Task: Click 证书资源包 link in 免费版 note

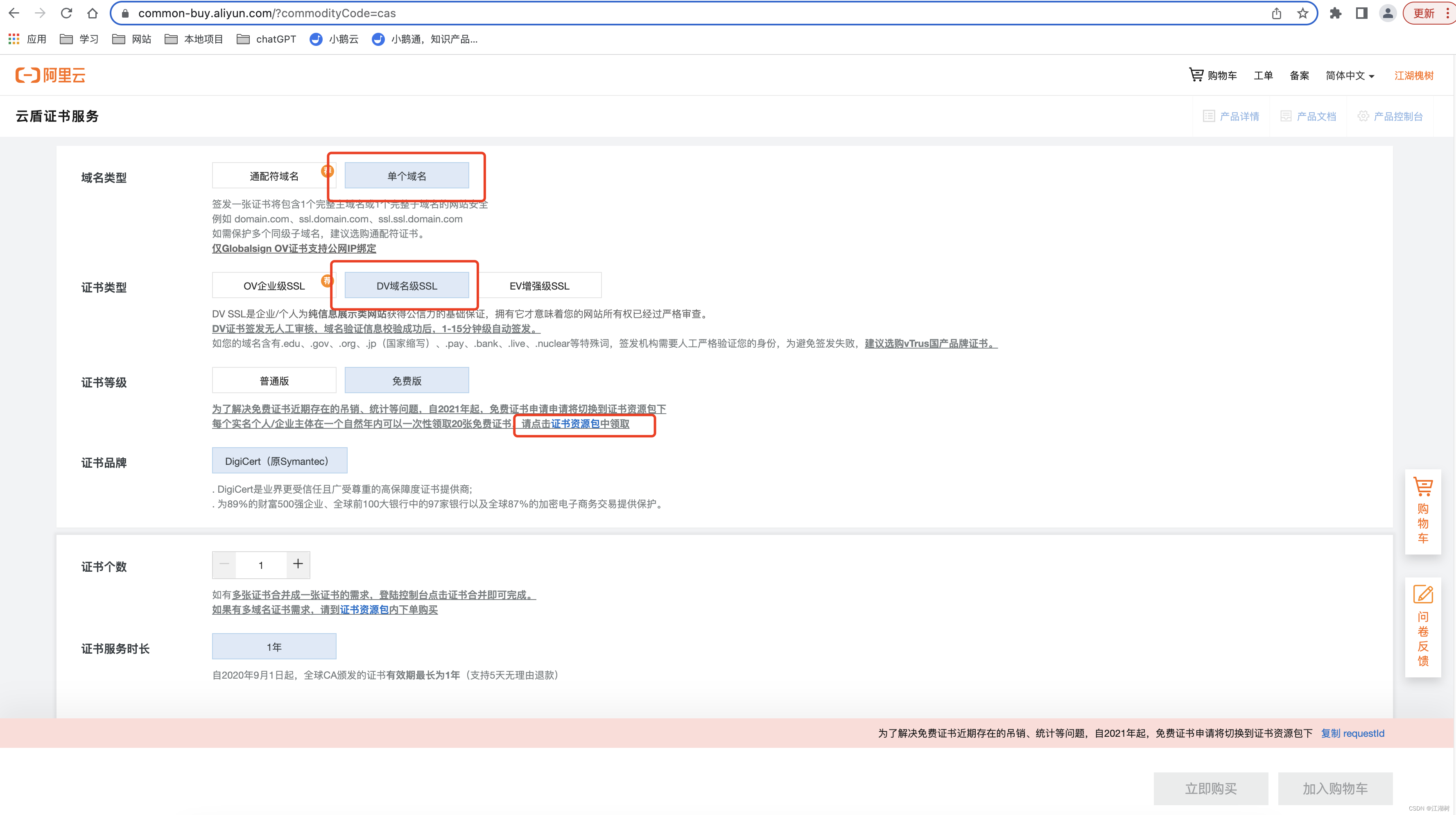Action: point(575,423)
